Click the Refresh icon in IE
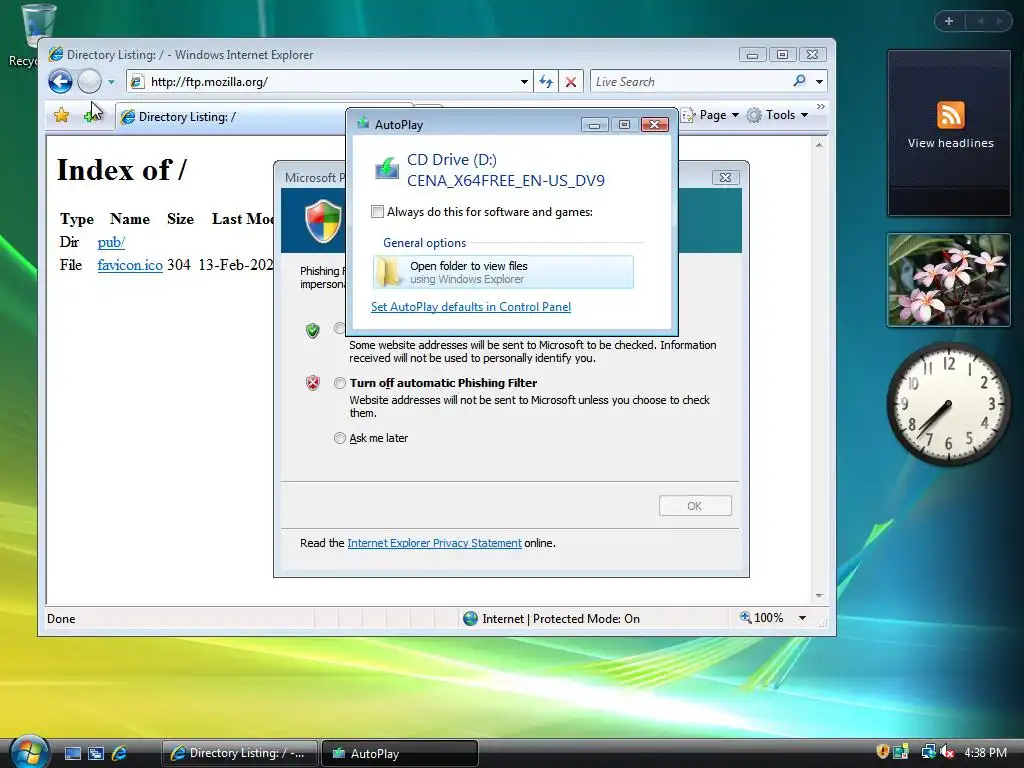Screen dimensions: 1024x768 click(x=546, y=82)
